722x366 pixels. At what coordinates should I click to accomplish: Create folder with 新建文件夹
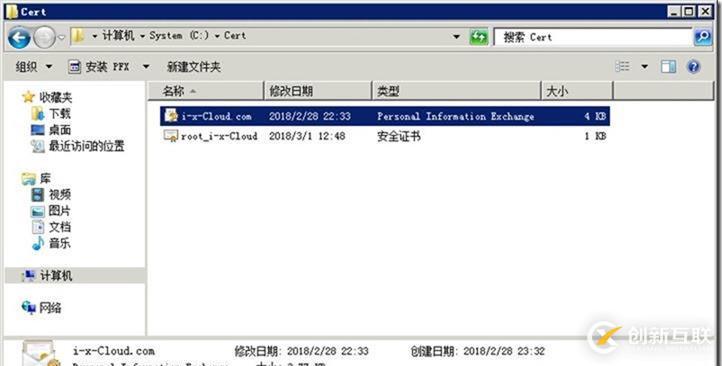coord(193,67)
